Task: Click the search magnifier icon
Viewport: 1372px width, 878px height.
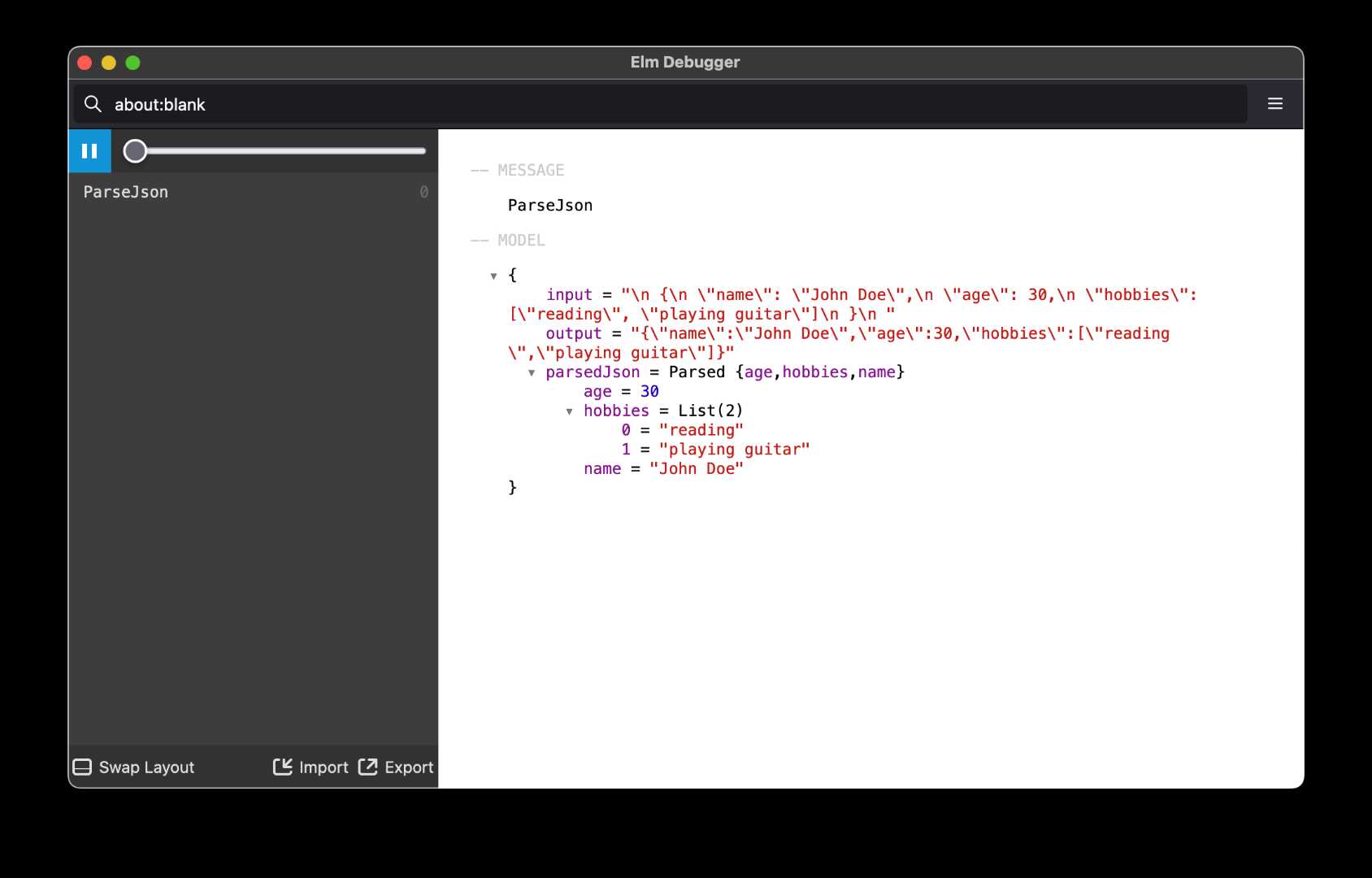Action: 93,104
